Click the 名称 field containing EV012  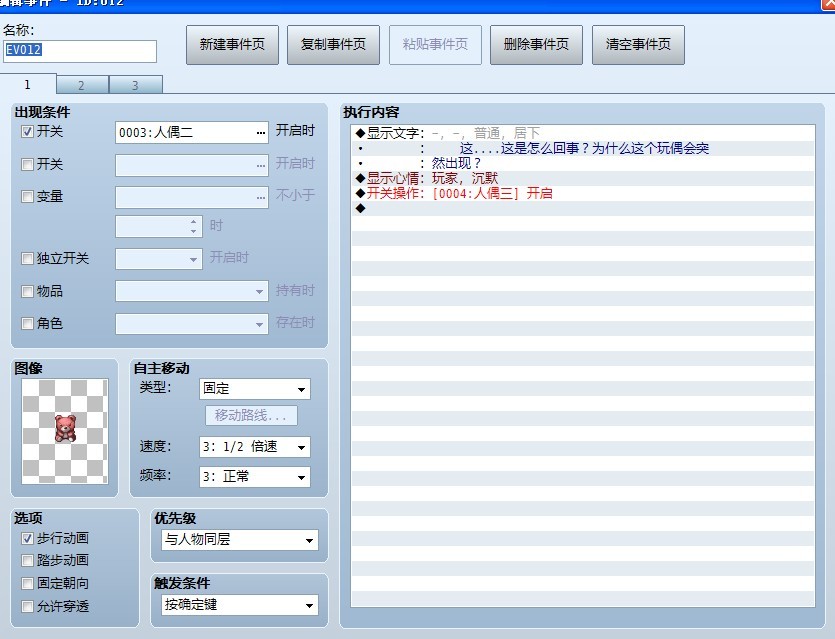[x=80, y=51]
